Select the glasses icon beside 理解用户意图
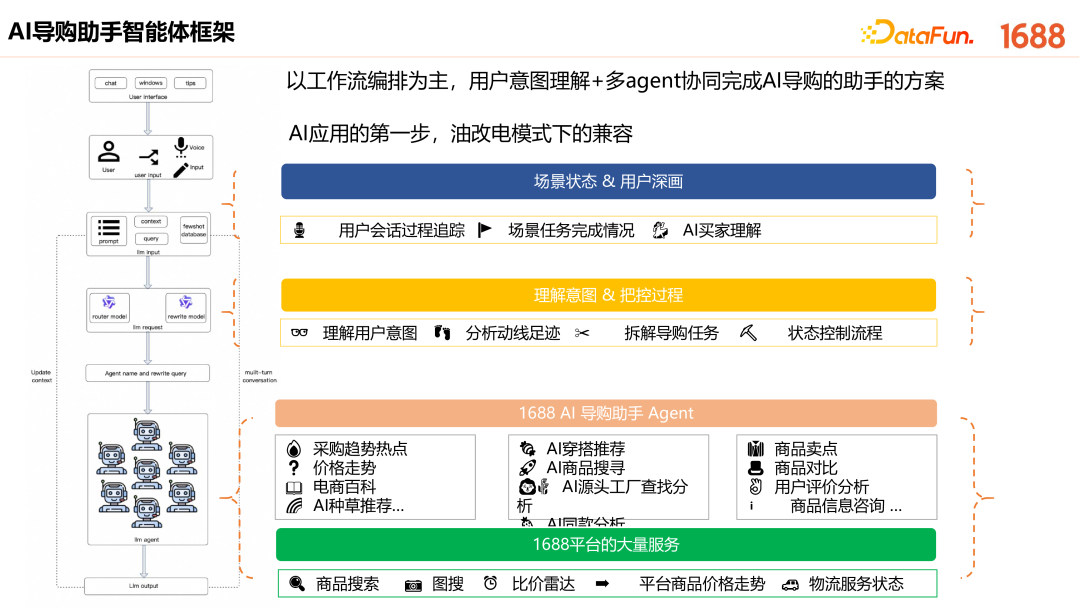1080x608 pixels. coord(300,333)
